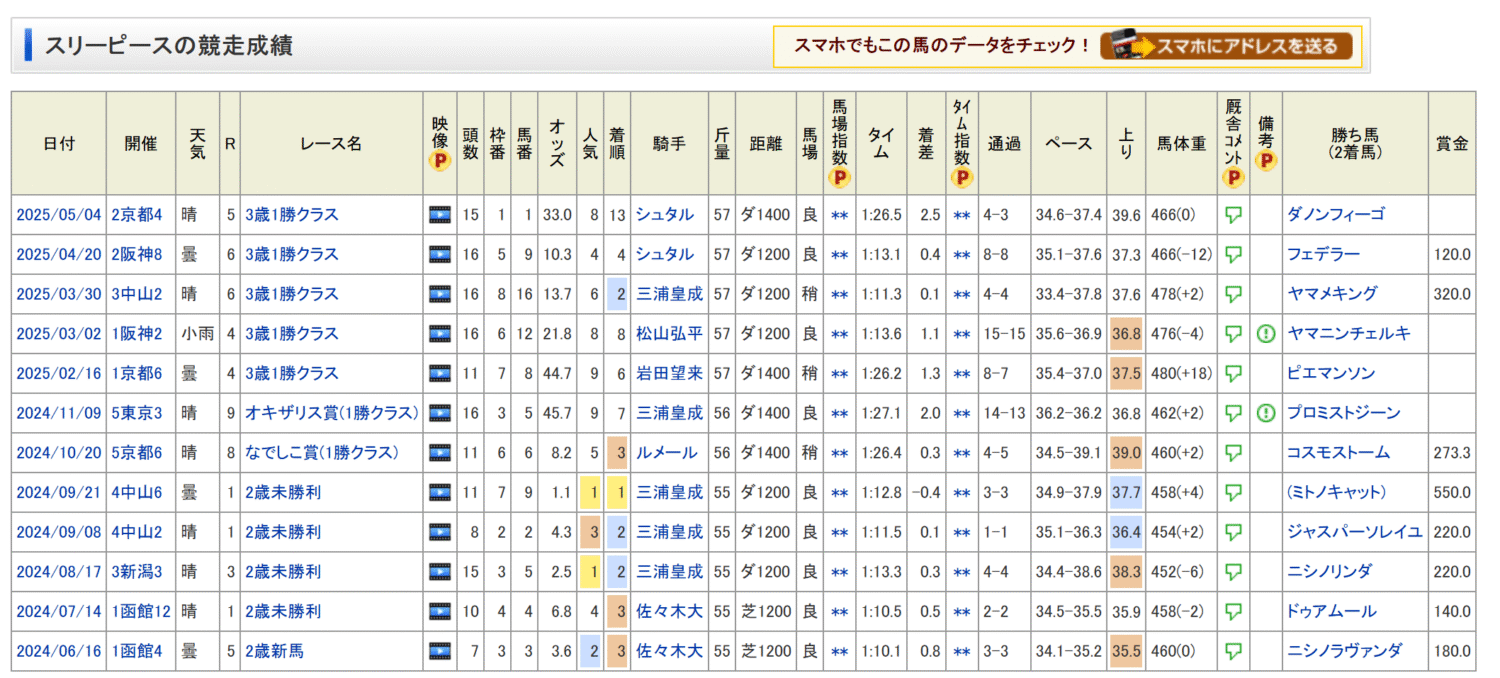This screenshot has width=1500, height=678.
Task: Open track index ** link in 2025/05/04 row
Action: tap(840, 216)
